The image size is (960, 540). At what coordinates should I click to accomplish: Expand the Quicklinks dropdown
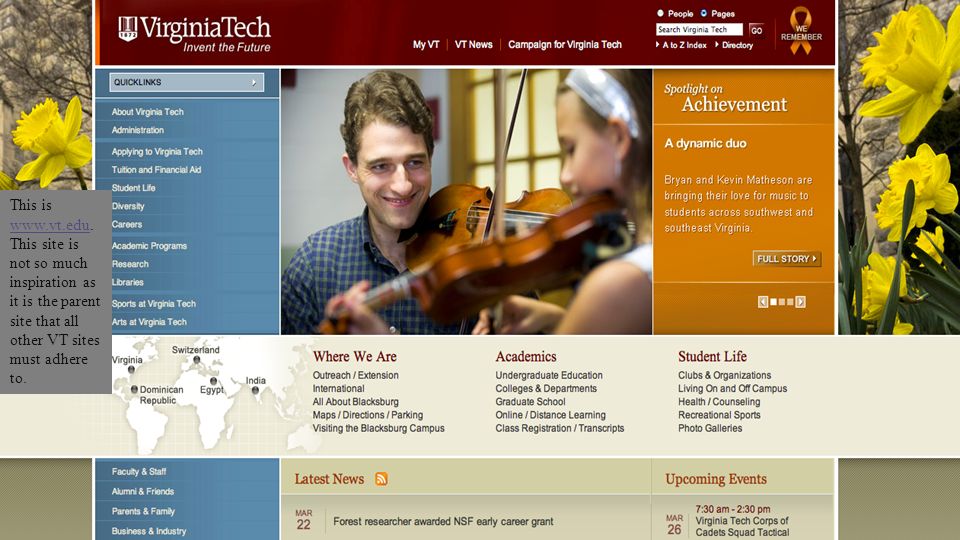(187, 82)
